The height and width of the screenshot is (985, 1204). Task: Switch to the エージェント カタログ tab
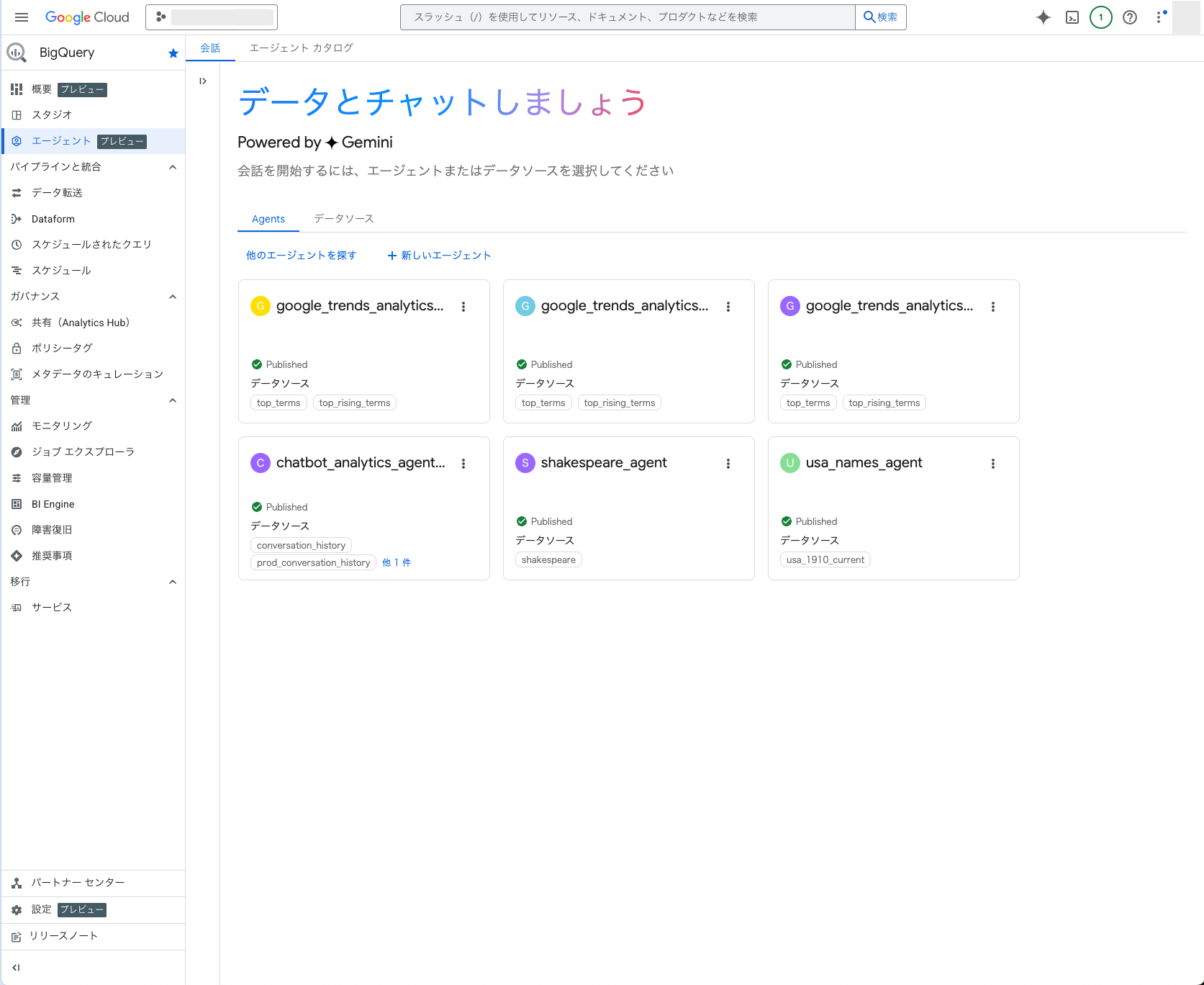tap(301, 48)
